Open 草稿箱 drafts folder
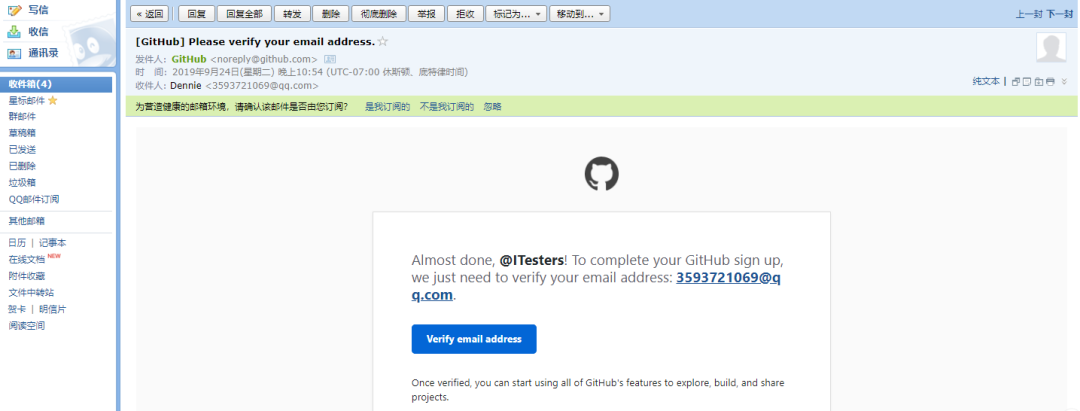 pos(22,133)
